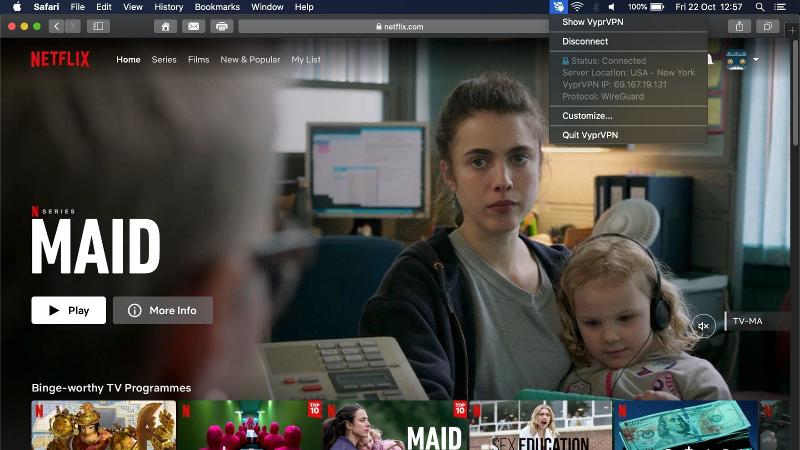The image size is (800, 450).
Task: Click the Netflix logo
Action: (x=60, y=59)
